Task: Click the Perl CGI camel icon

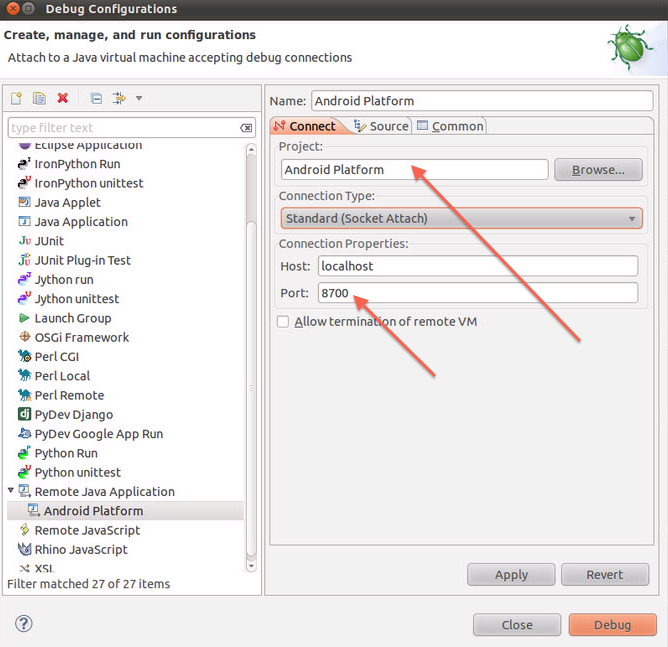Action: tap(25, 356)
